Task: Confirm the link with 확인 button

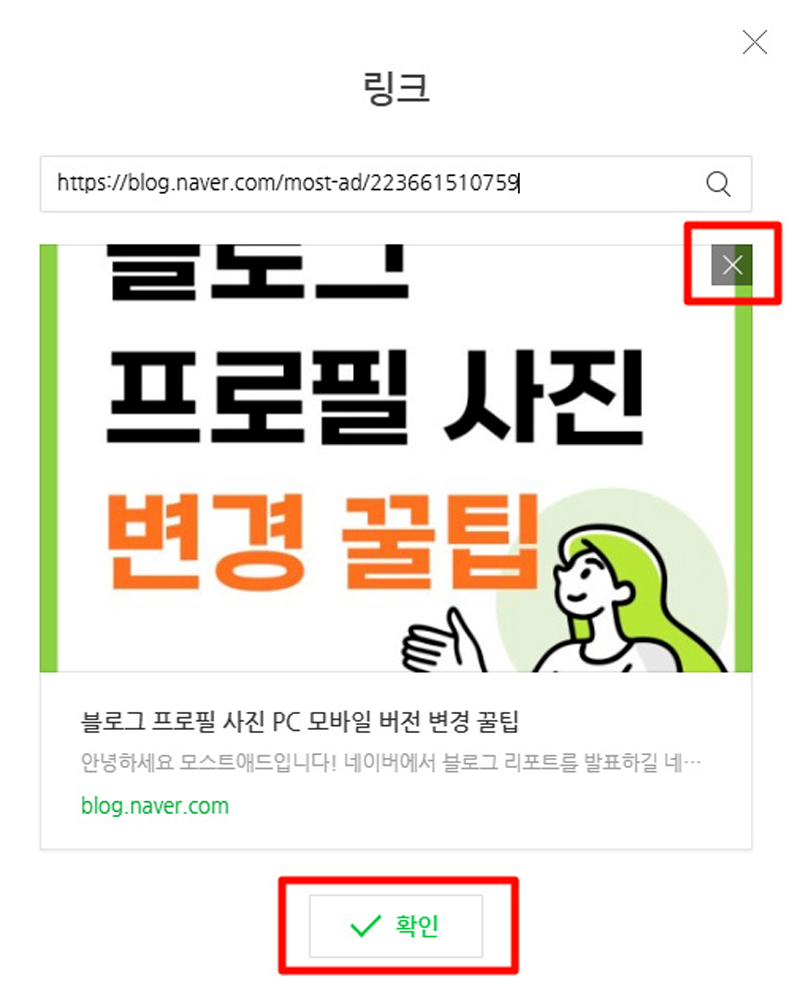Action: tap(396, 926)
